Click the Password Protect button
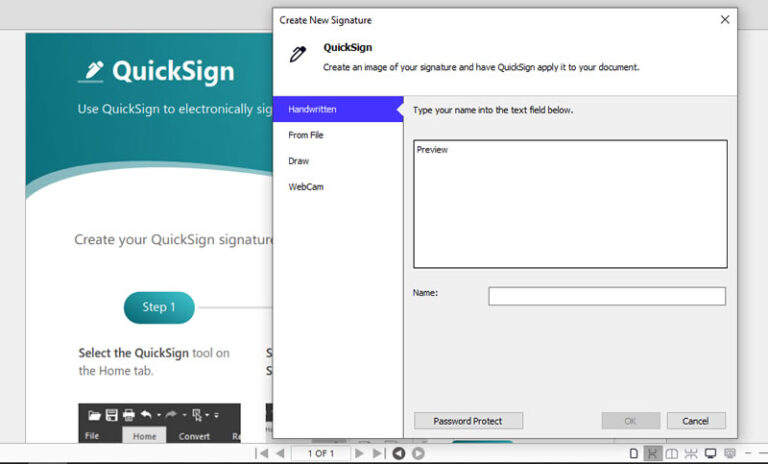Image resolution: width=768 pixels, height=464 pixels. click(468, 421)
